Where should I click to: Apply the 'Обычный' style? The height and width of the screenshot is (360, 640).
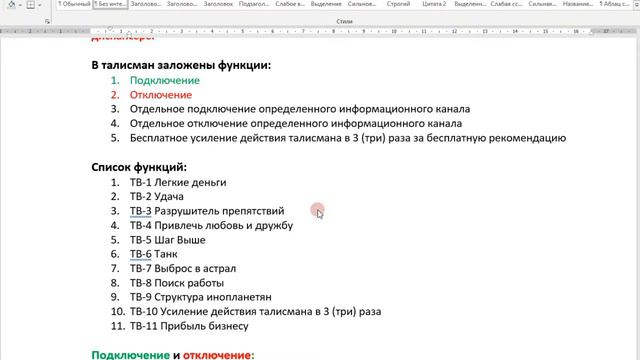pos(74,4)
